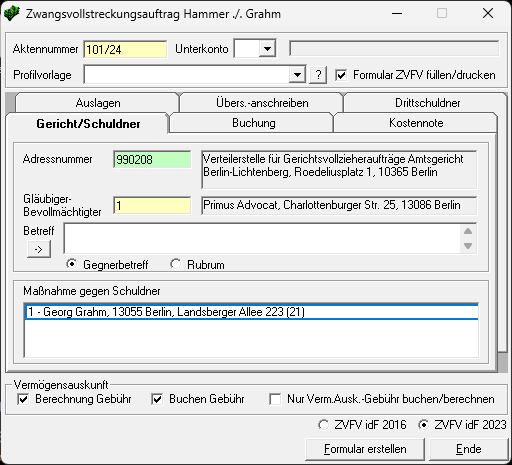Choose the ZVFV idF 2023 option
The height and width of the screenshot is (465, 512).
423,425
